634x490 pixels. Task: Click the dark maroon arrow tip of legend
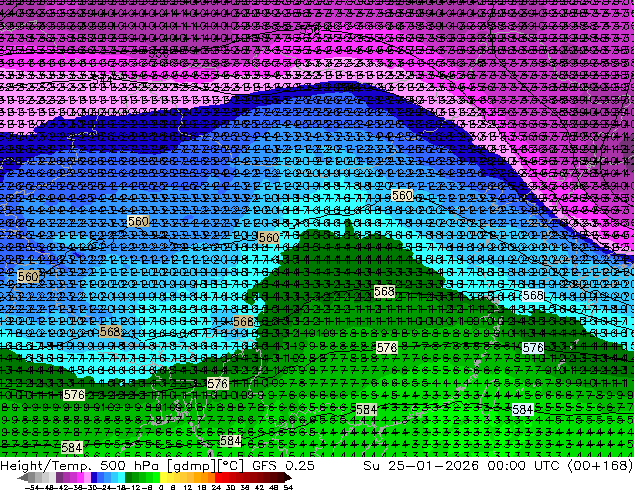[x=288, y=478]
